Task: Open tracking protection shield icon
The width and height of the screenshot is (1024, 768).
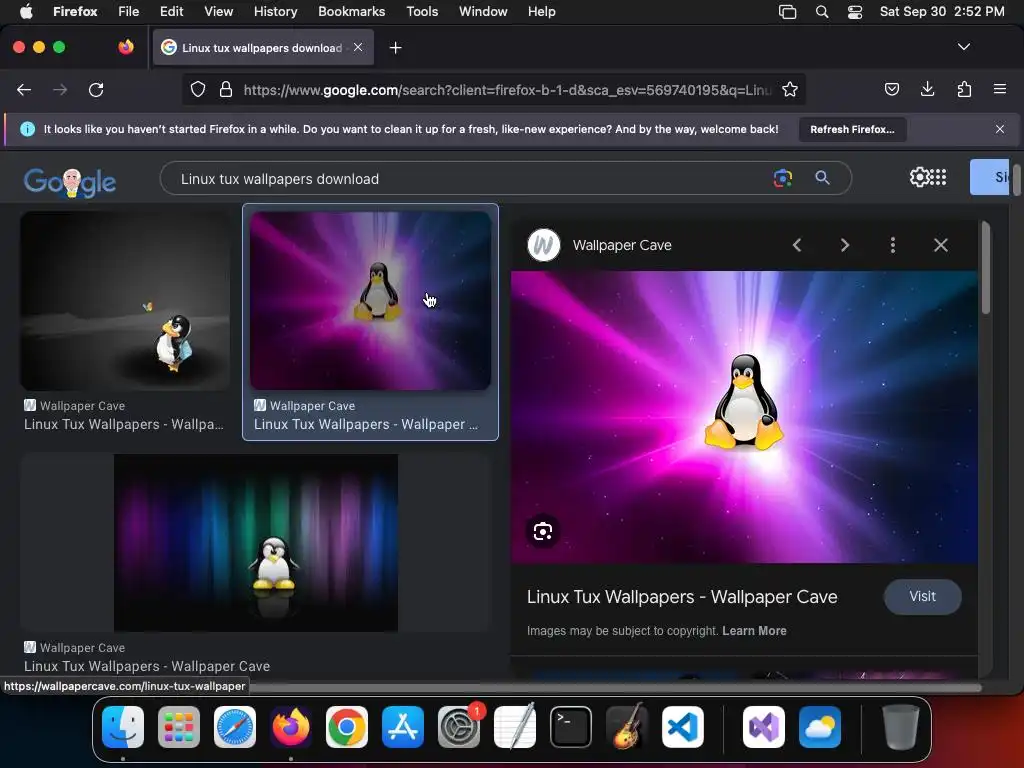Action: [x=197, y=89]
